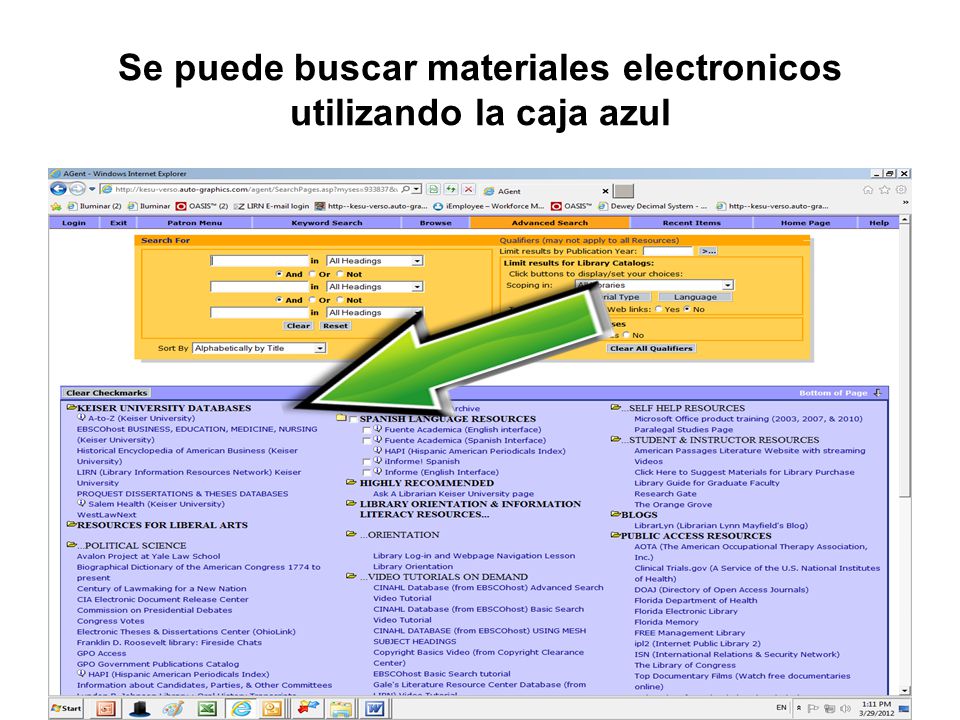Open the Scoping in libraries dropdown
Screen dimensions: 960x720
click(654, 285)
